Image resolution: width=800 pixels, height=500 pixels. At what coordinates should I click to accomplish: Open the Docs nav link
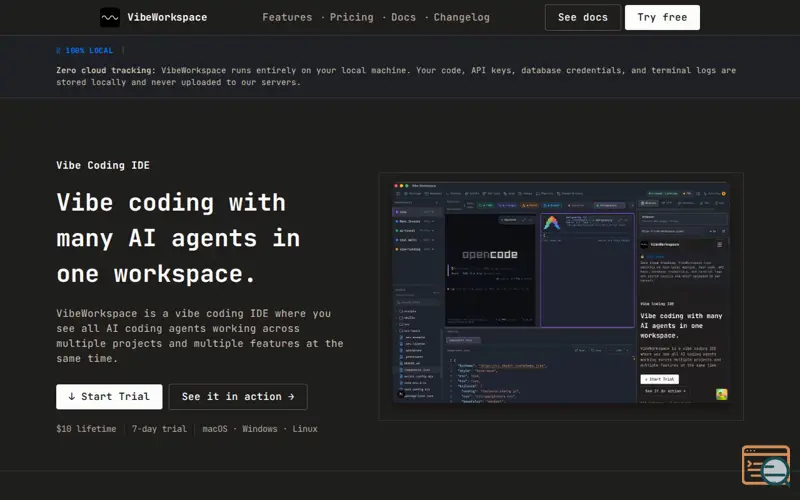404,17
